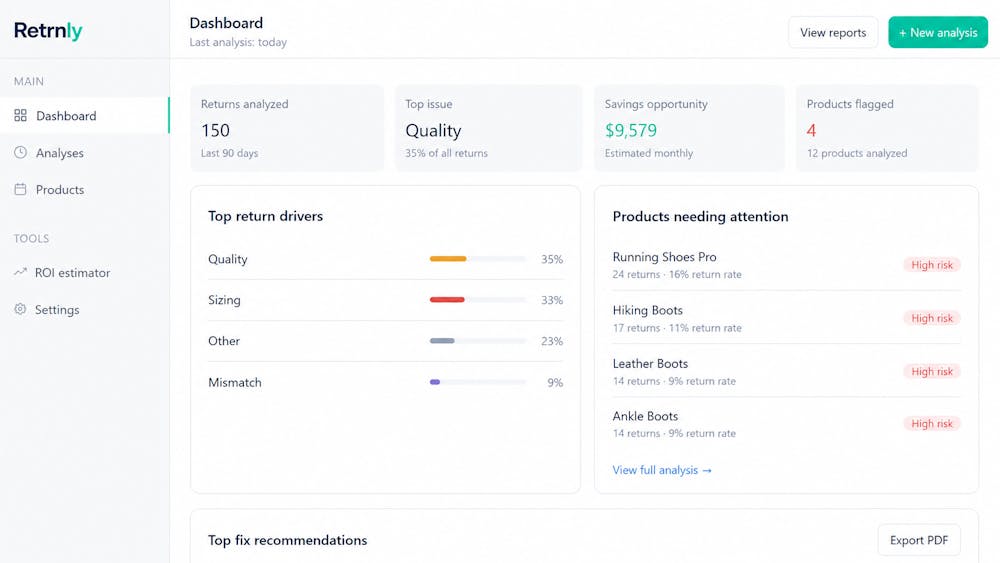Click the 35% Quality value
Viewport: 1000px width, 563px height.
552,260
